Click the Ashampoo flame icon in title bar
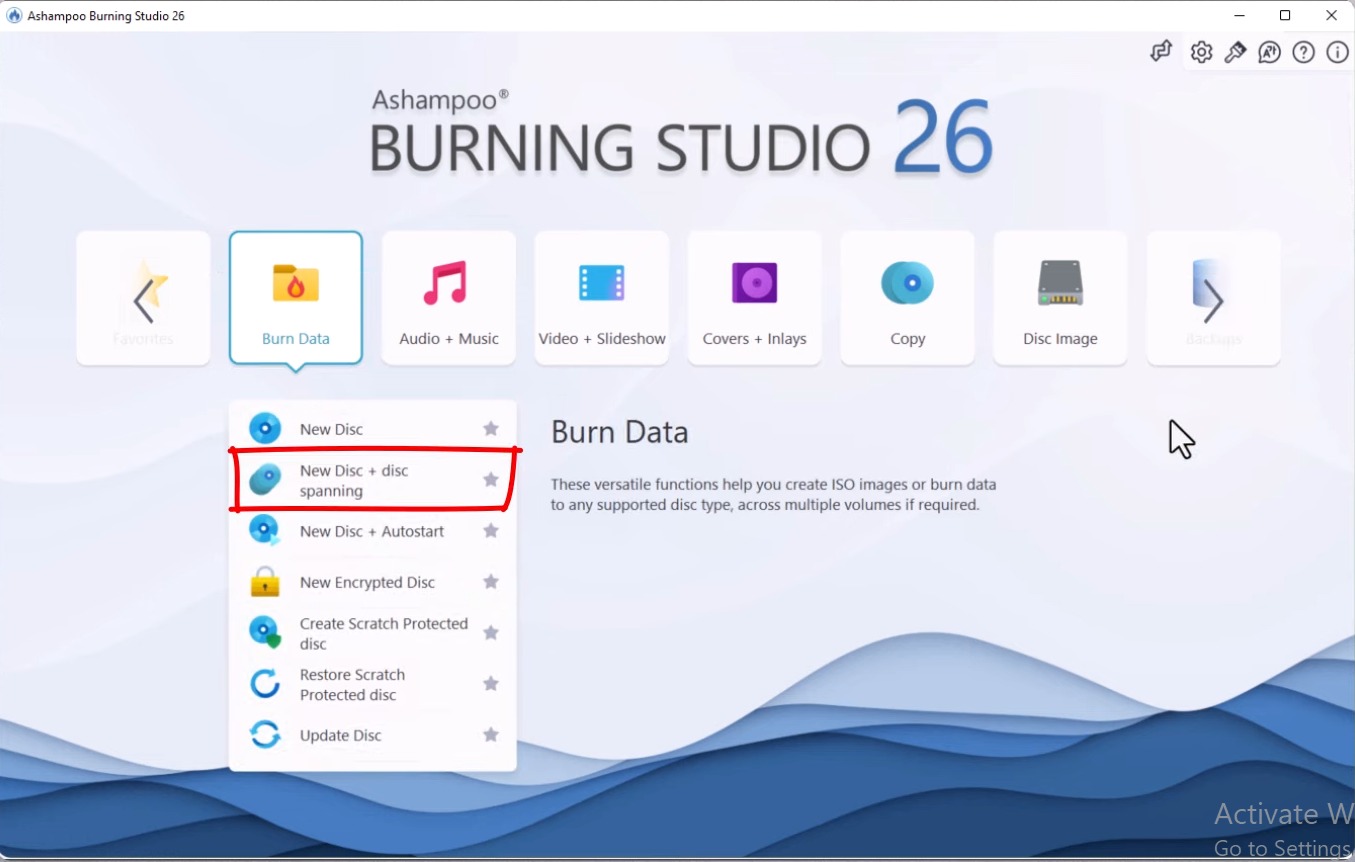Viewport: 1355px width, 862px height. point(14,16)
